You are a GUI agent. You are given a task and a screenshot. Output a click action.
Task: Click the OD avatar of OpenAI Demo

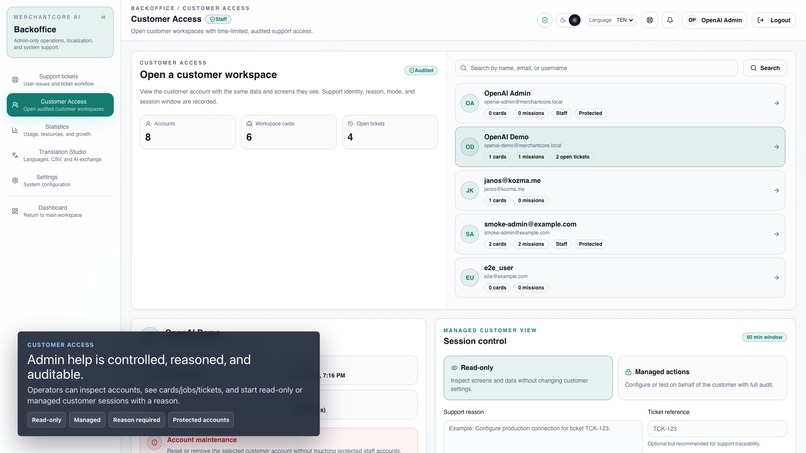470,147
